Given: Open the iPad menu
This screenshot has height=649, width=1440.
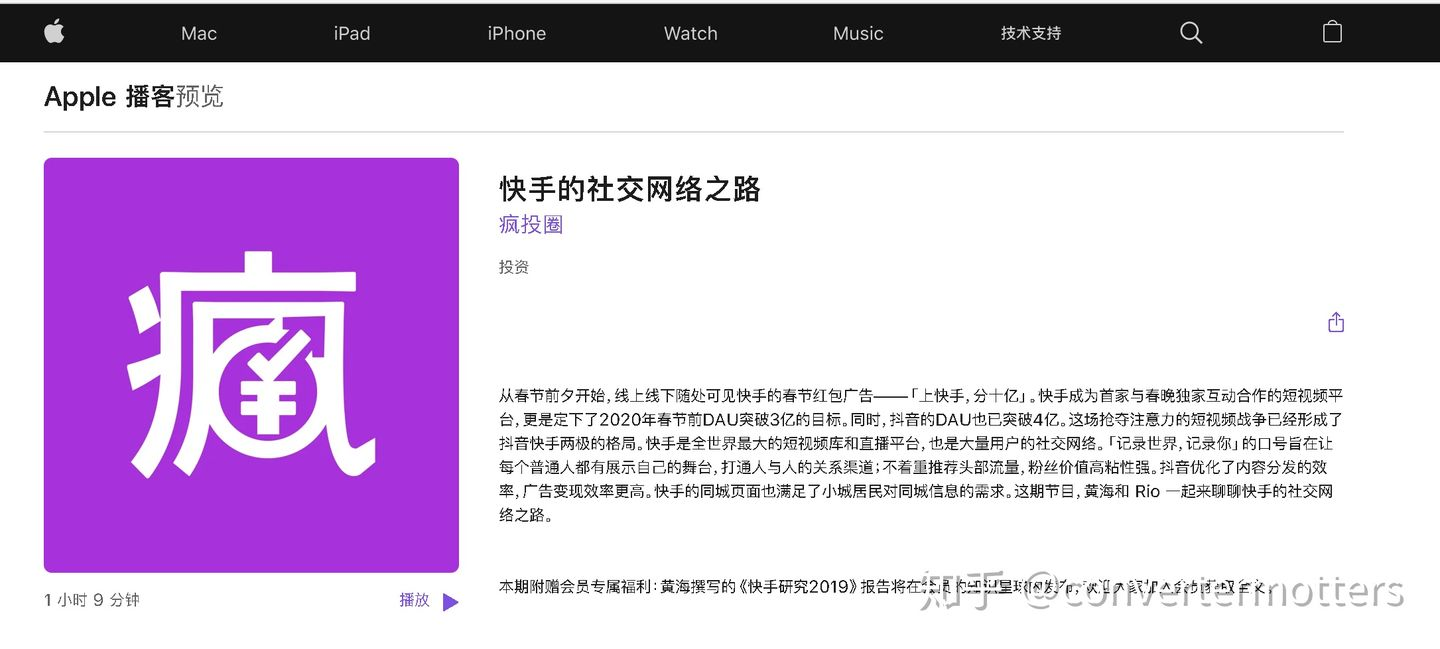Looking at the screenshot, I should click(x=352, y=33).
